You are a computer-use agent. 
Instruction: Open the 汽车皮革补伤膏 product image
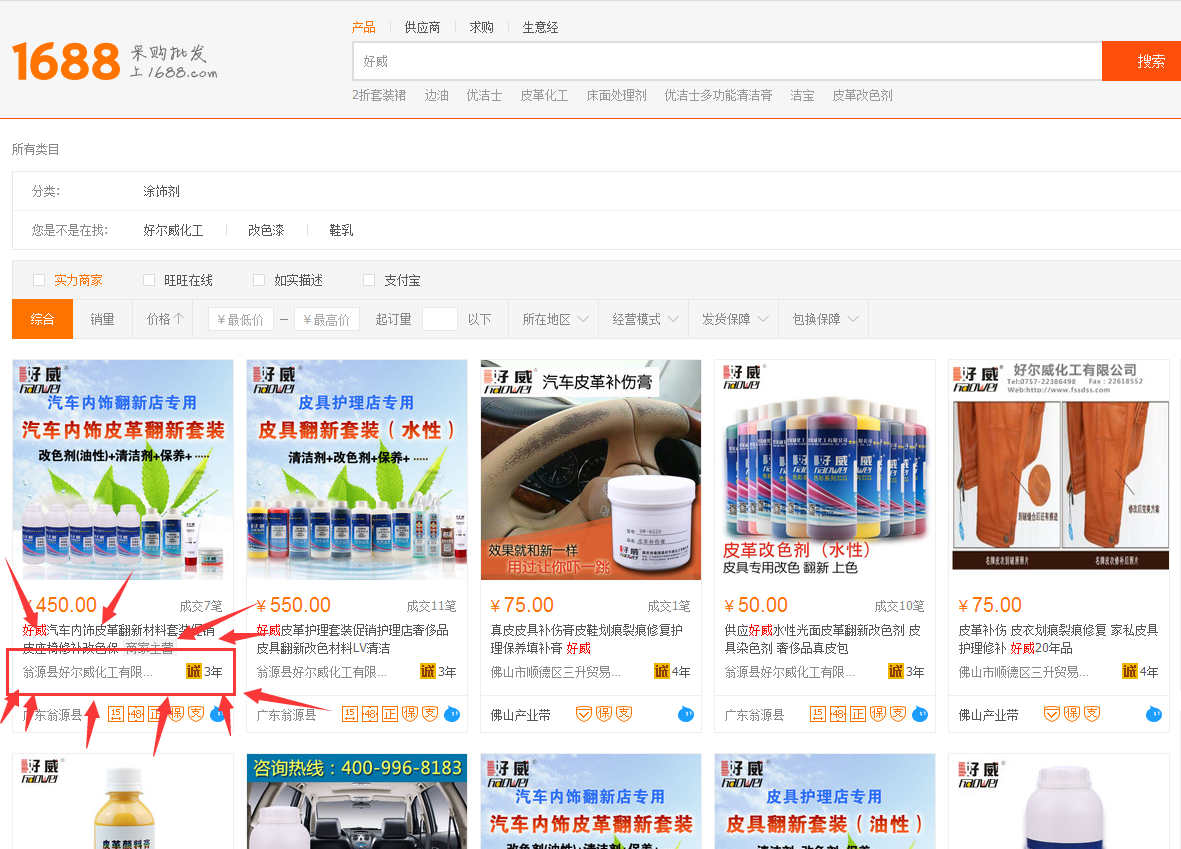click(x=591, y=470)
